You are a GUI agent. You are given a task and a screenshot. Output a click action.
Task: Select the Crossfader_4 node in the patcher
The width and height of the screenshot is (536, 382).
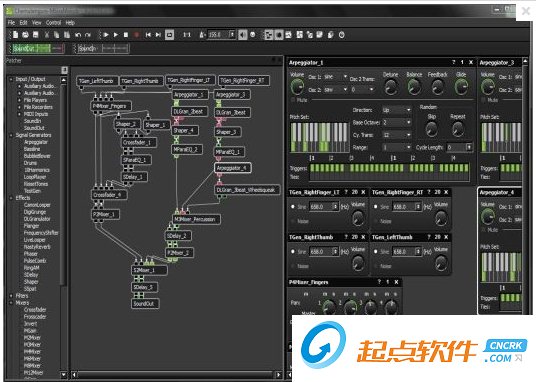(x=110, y=195)
